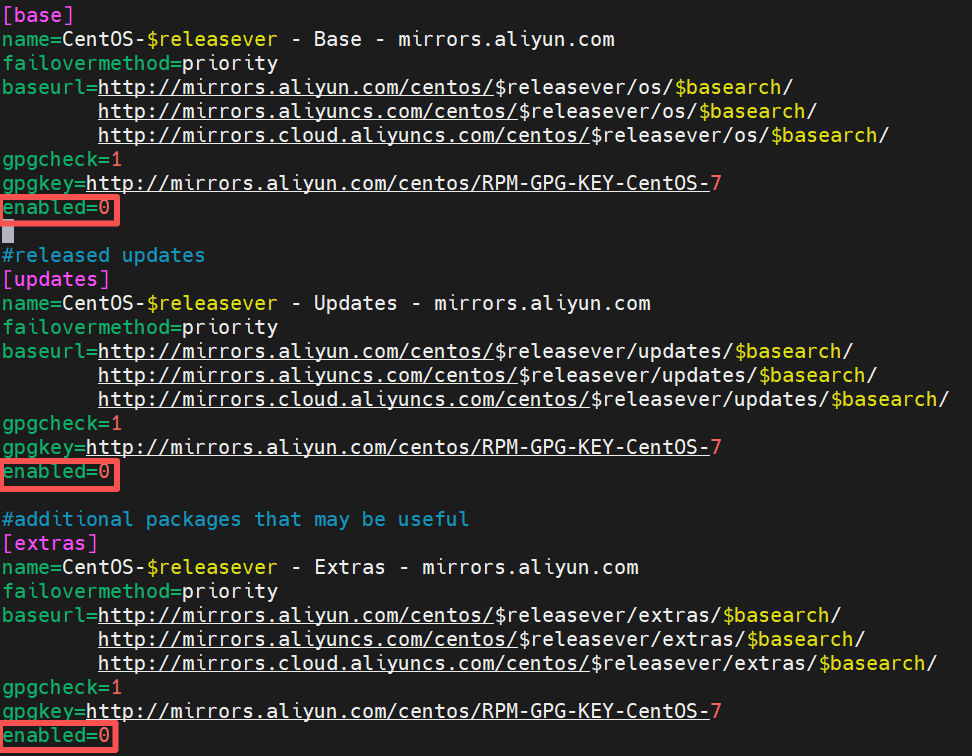
Task: Click the [extras] section header
Action: pyautogui.click(x=50, y=543)
